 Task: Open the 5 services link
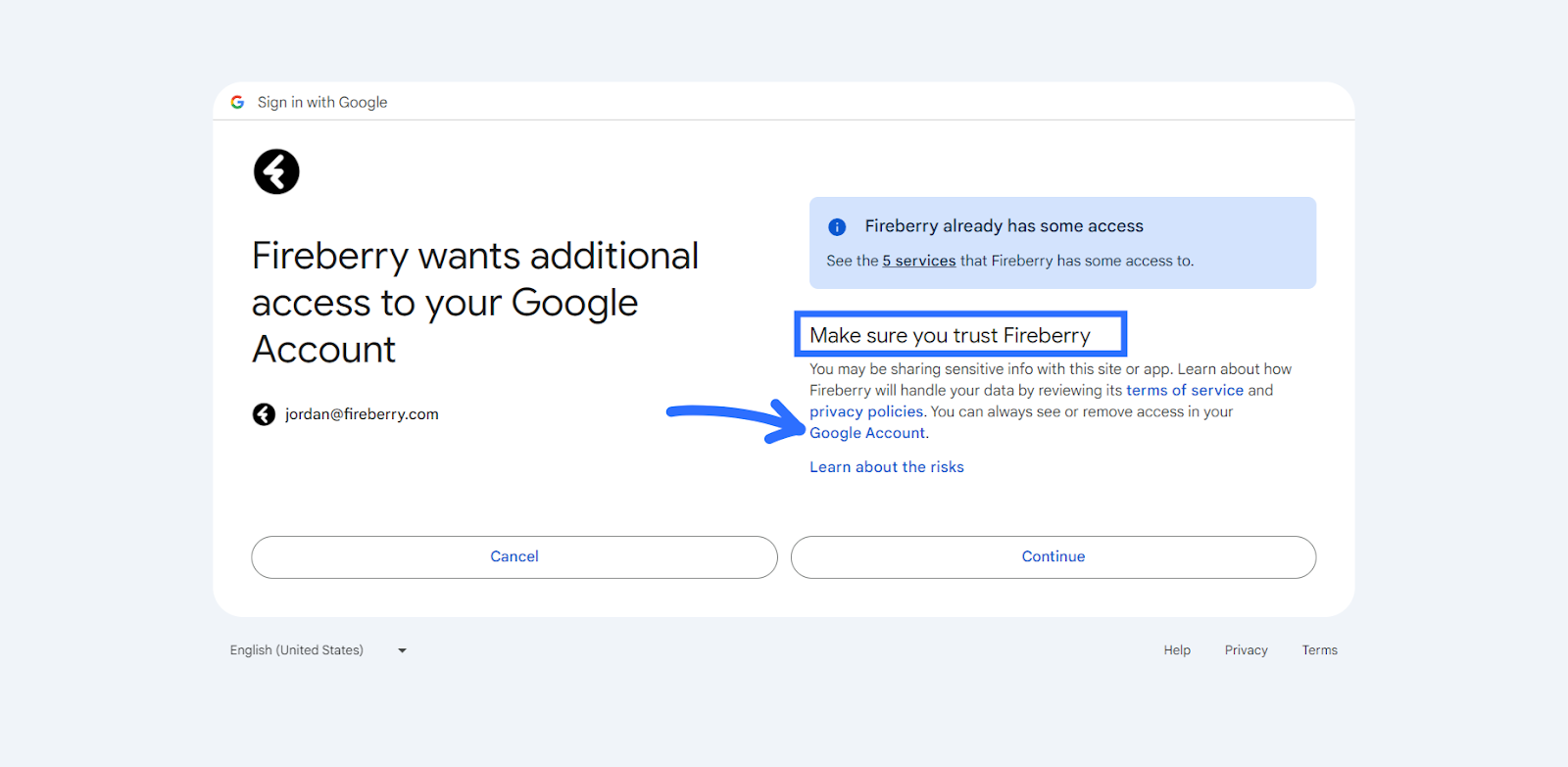coord(918,261)
